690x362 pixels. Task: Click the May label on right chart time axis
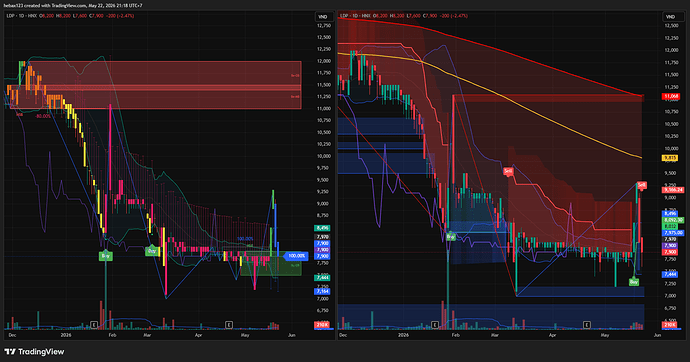605,335
